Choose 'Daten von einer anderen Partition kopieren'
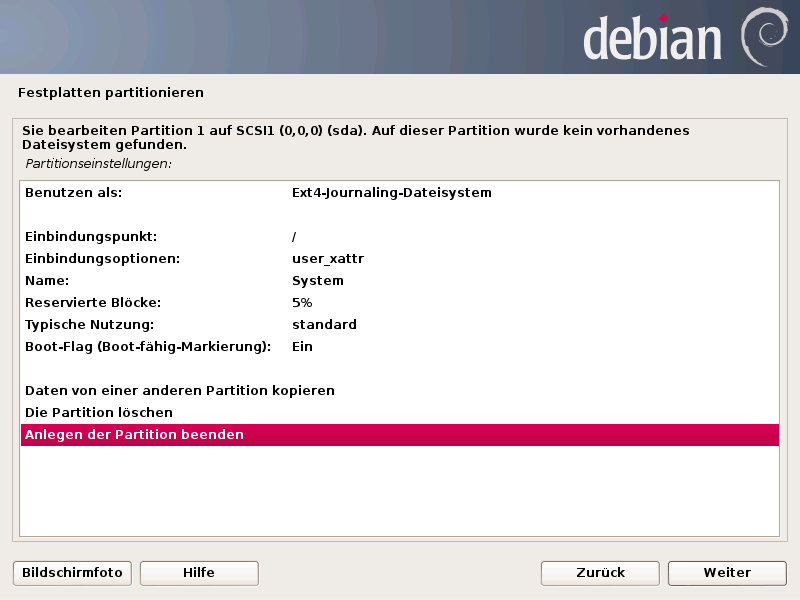The height and width of the screenshot is (600, 800). (180, 391)
